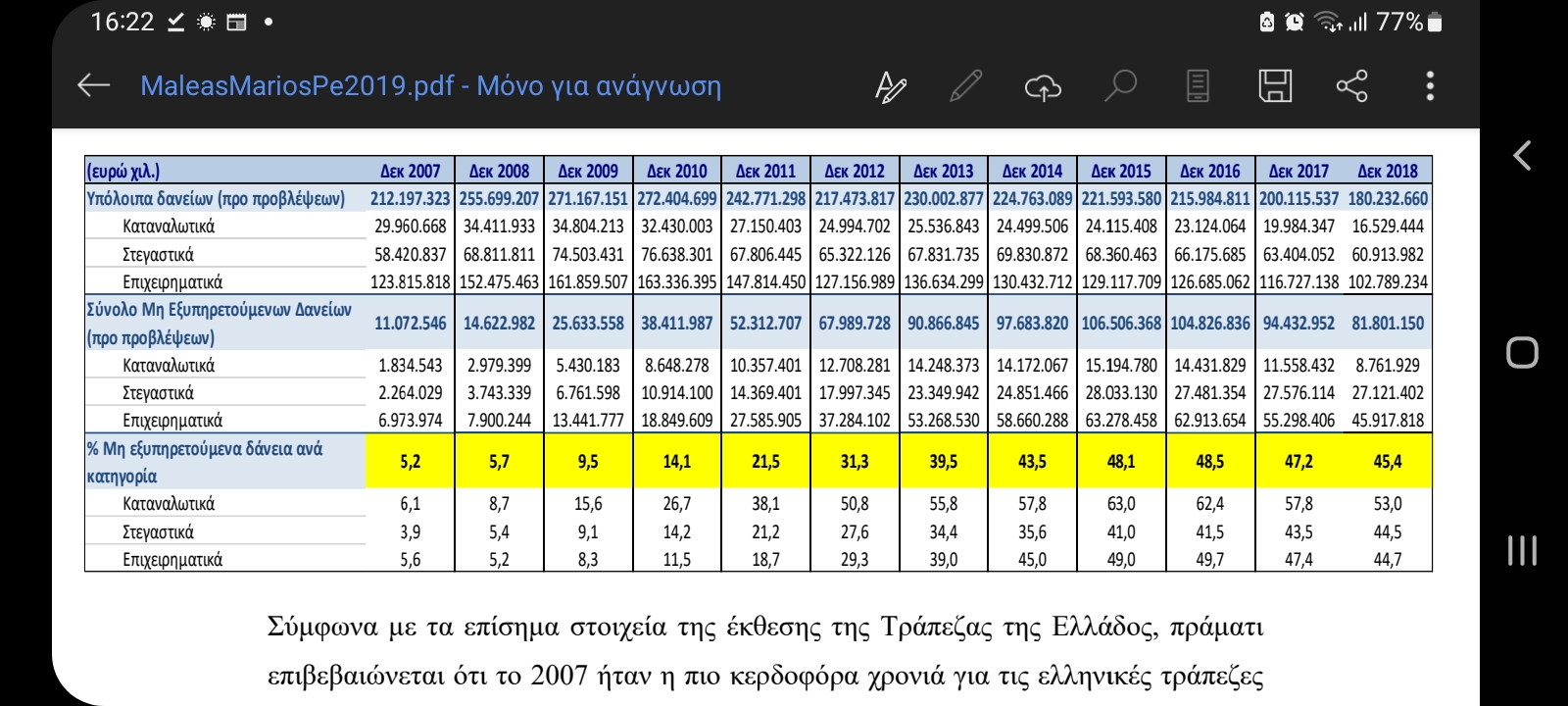
Task: Tap the Android back navigation chevron
Action: [x=1522, y=155]
